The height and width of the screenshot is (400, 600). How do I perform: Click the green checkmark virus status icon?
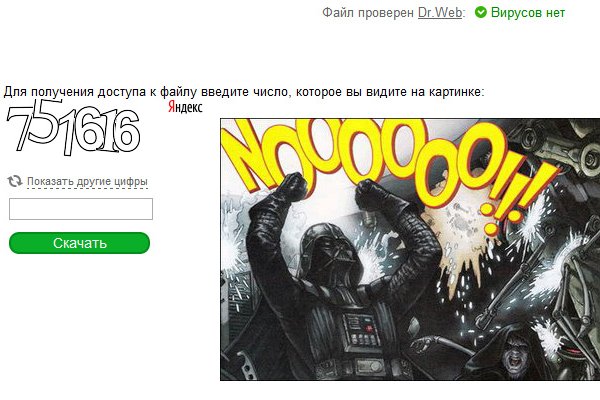(481, 13)
